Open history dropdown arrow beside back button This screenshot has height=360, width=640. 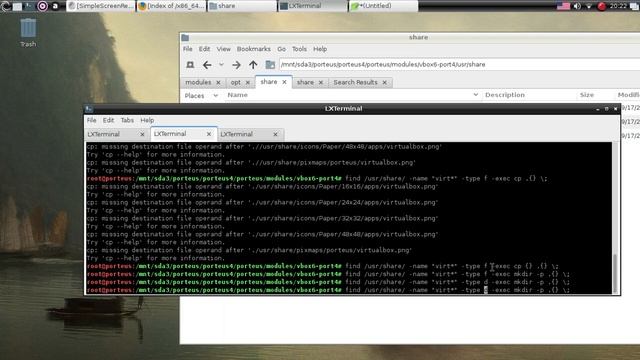coord(221,64)
